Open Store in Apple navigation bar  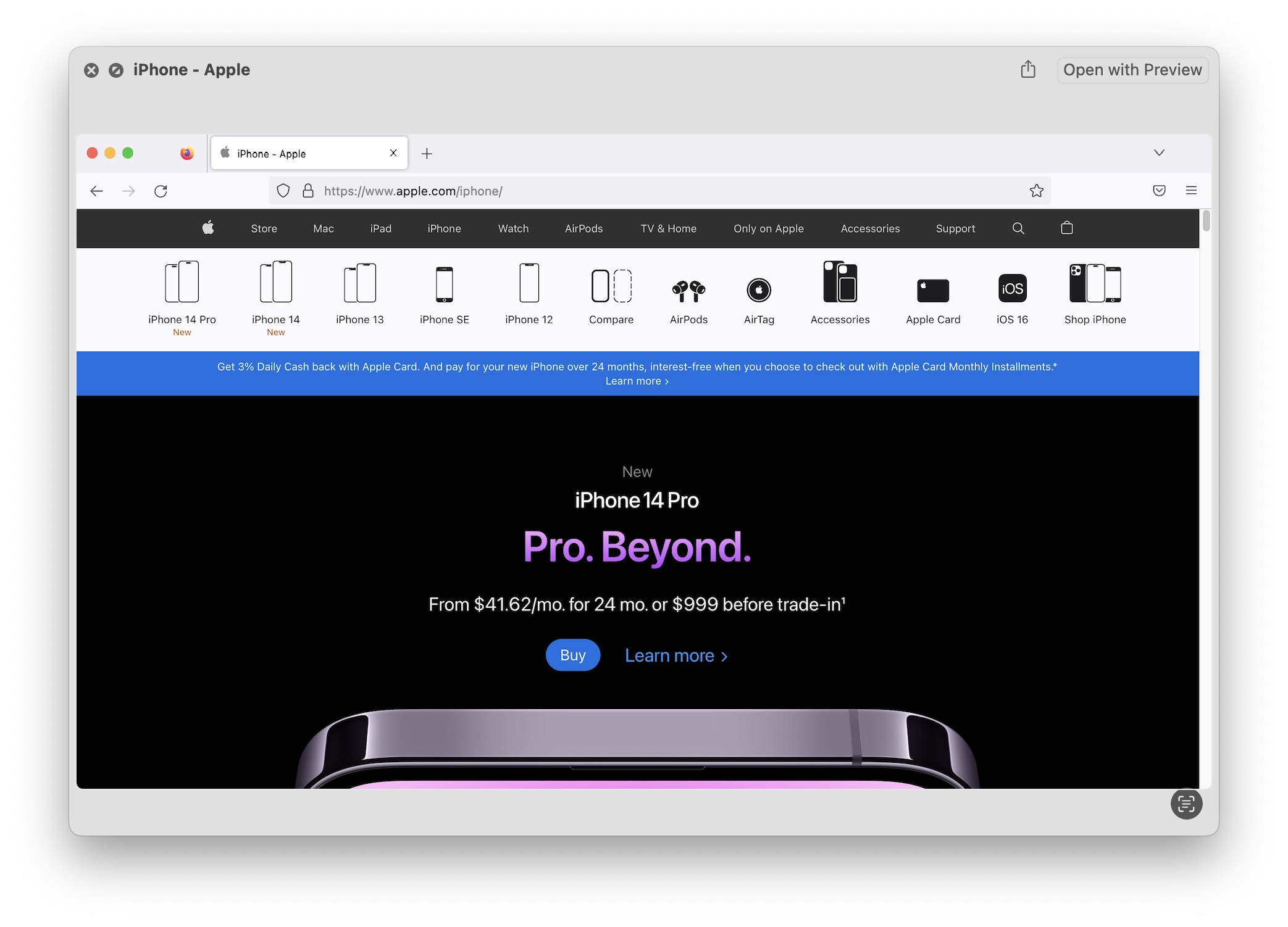tap(264, 228)
